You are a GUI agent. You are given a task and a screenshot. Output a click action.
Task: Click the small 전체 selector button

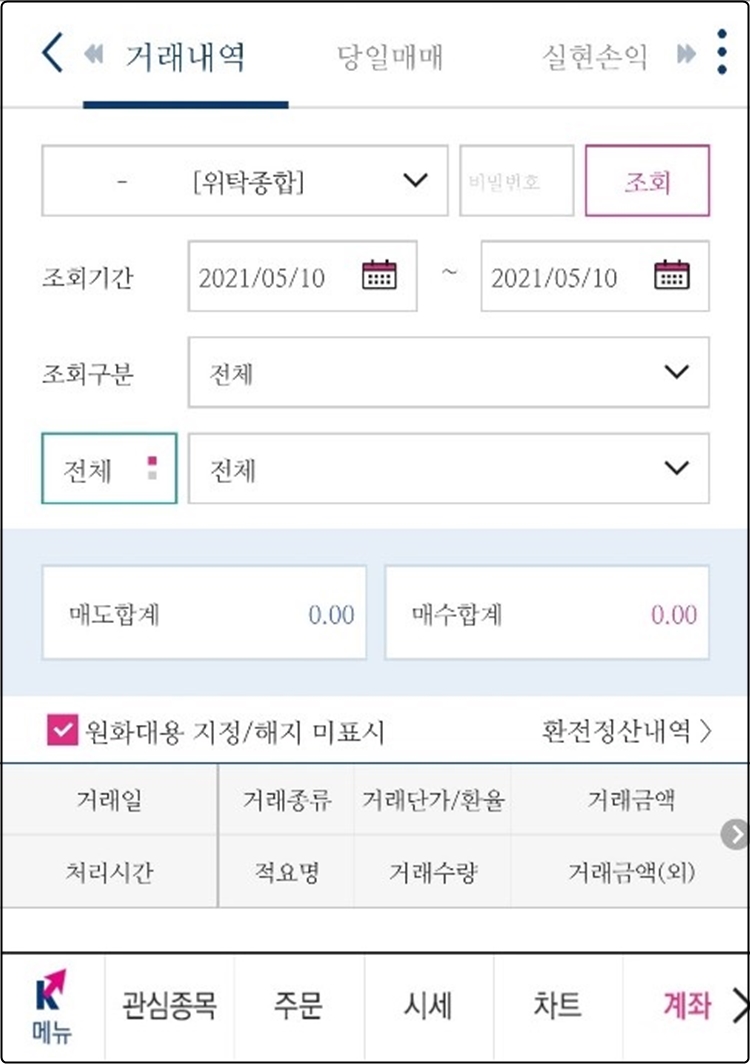point(108,468)
